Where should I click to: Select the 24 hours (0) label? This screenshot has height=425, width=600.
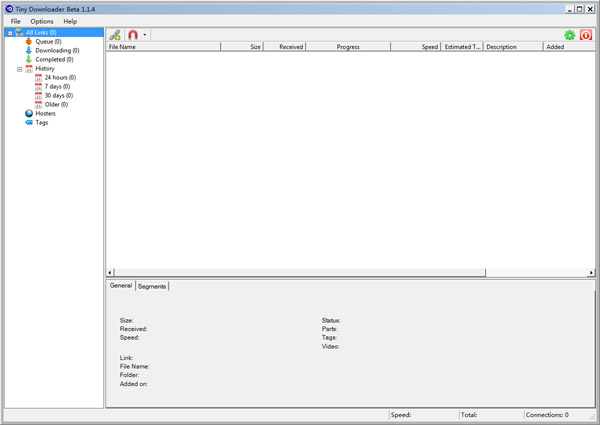pyautogui.click(x=60, y=77)
